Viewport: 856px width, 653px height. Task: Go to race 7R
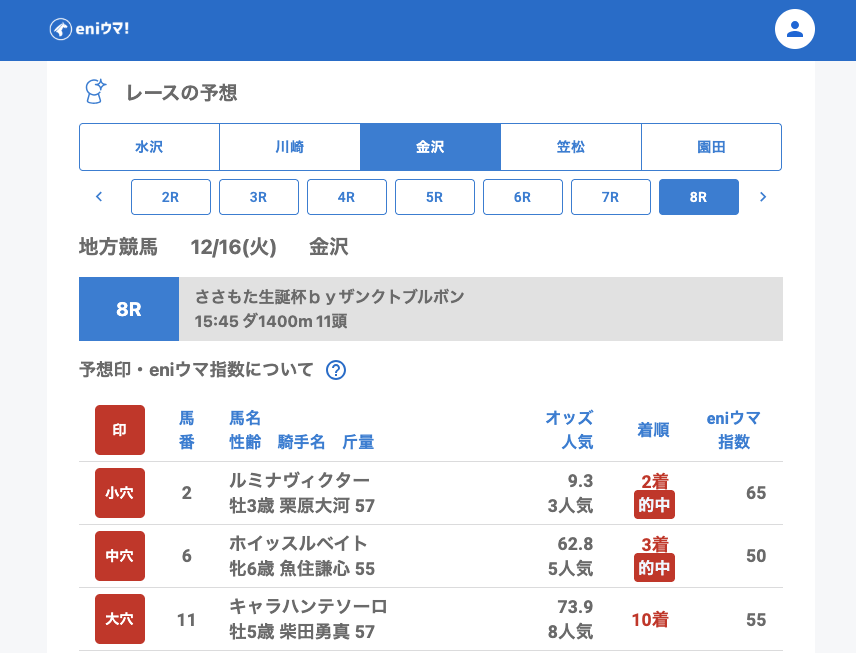(611, 197)
